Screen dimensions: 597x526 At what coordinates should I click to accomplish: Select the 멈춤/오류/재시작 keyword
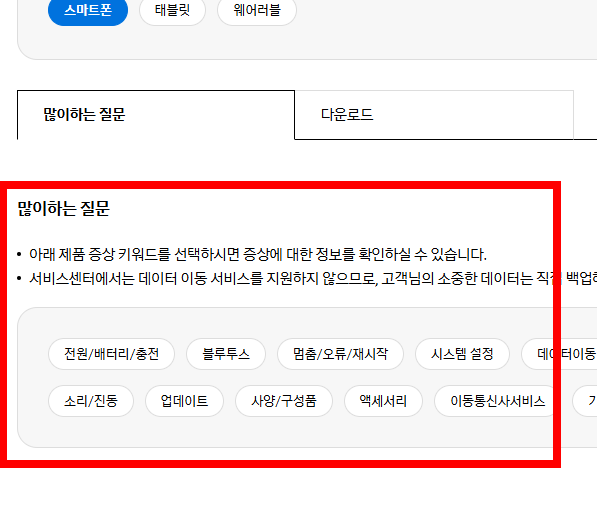pyautogui.click(x=340, y=354)
